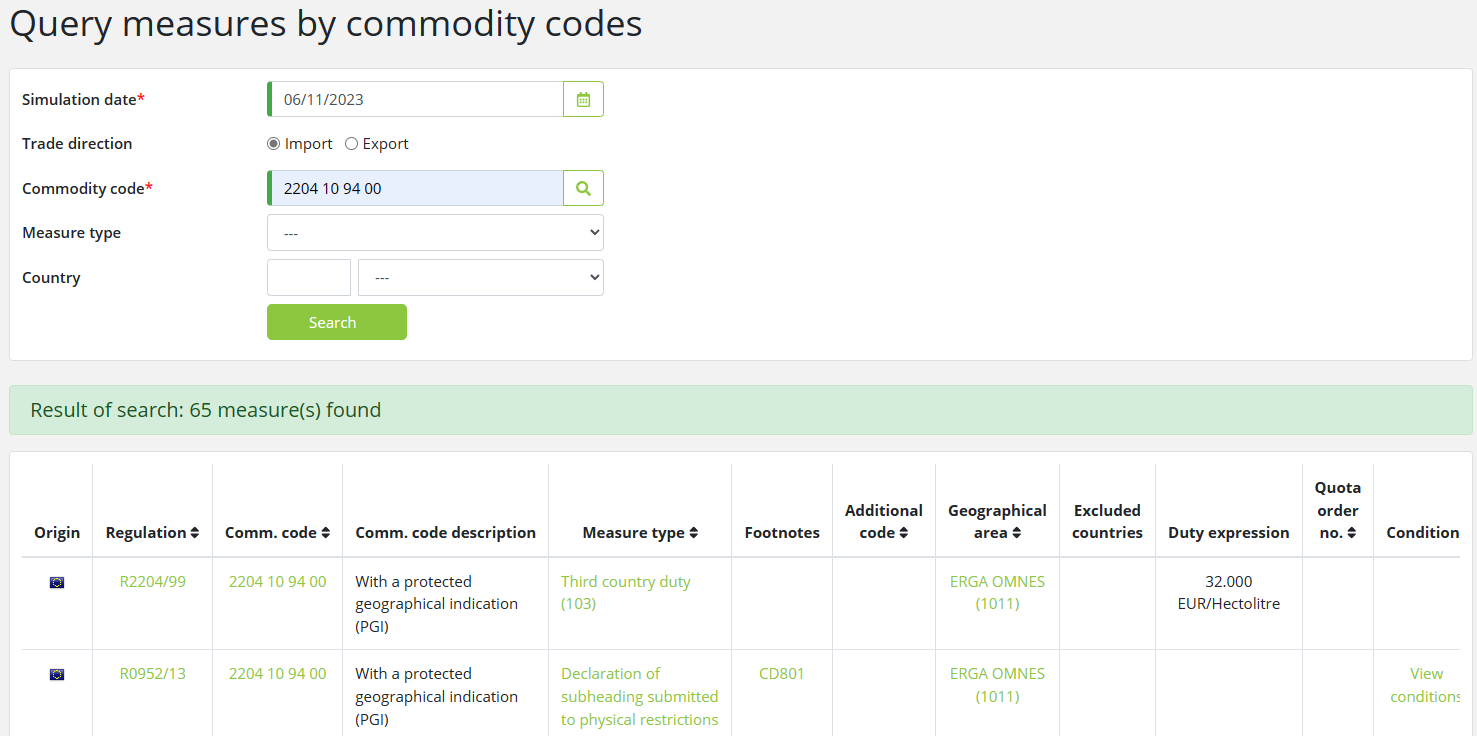Open regulation R0952/13 link
Screen dimensions: 1477x736
coord(152,674)
